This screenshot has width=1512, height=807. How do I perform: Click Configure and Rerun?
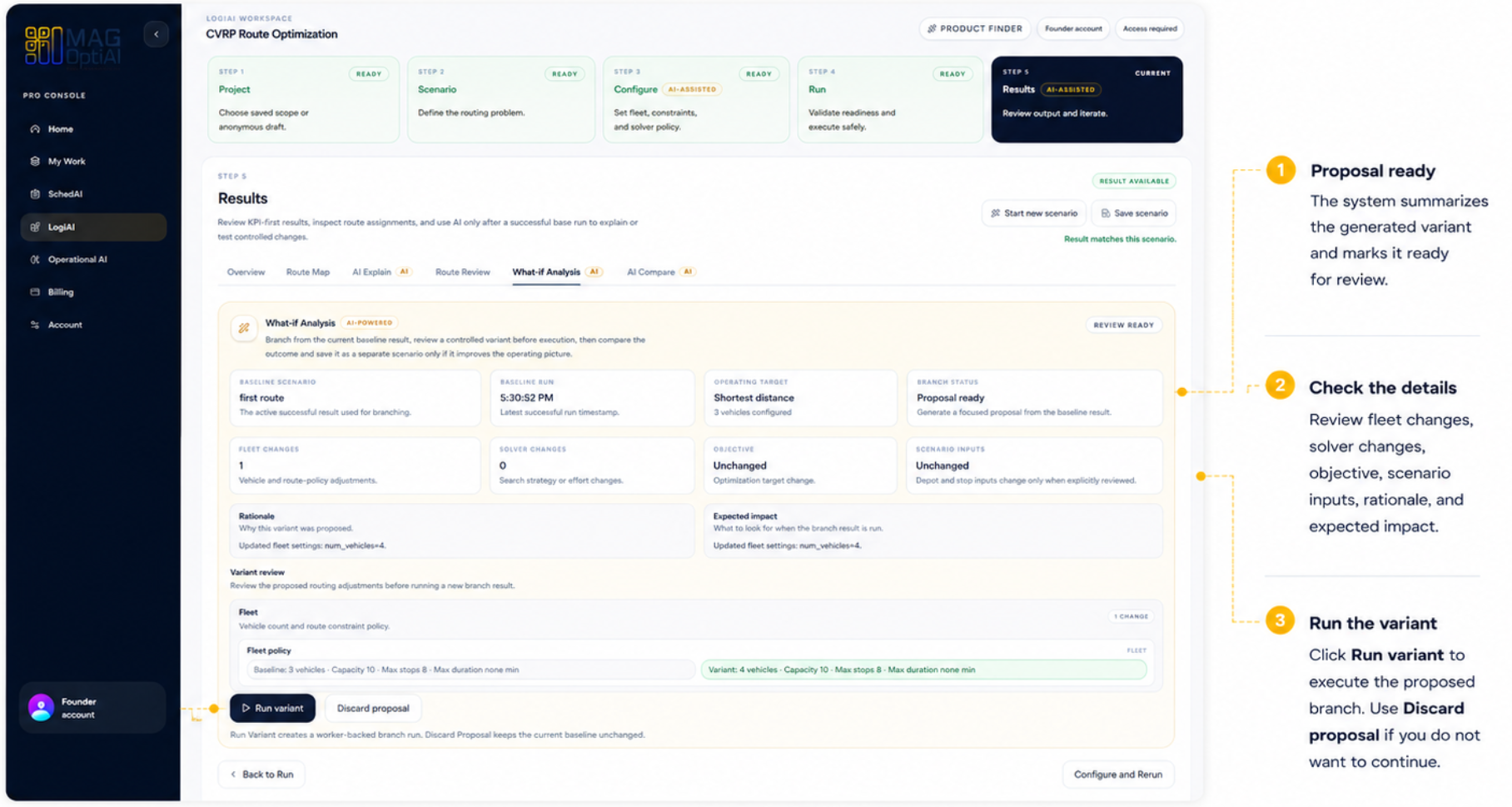(x=1118, y=775)
